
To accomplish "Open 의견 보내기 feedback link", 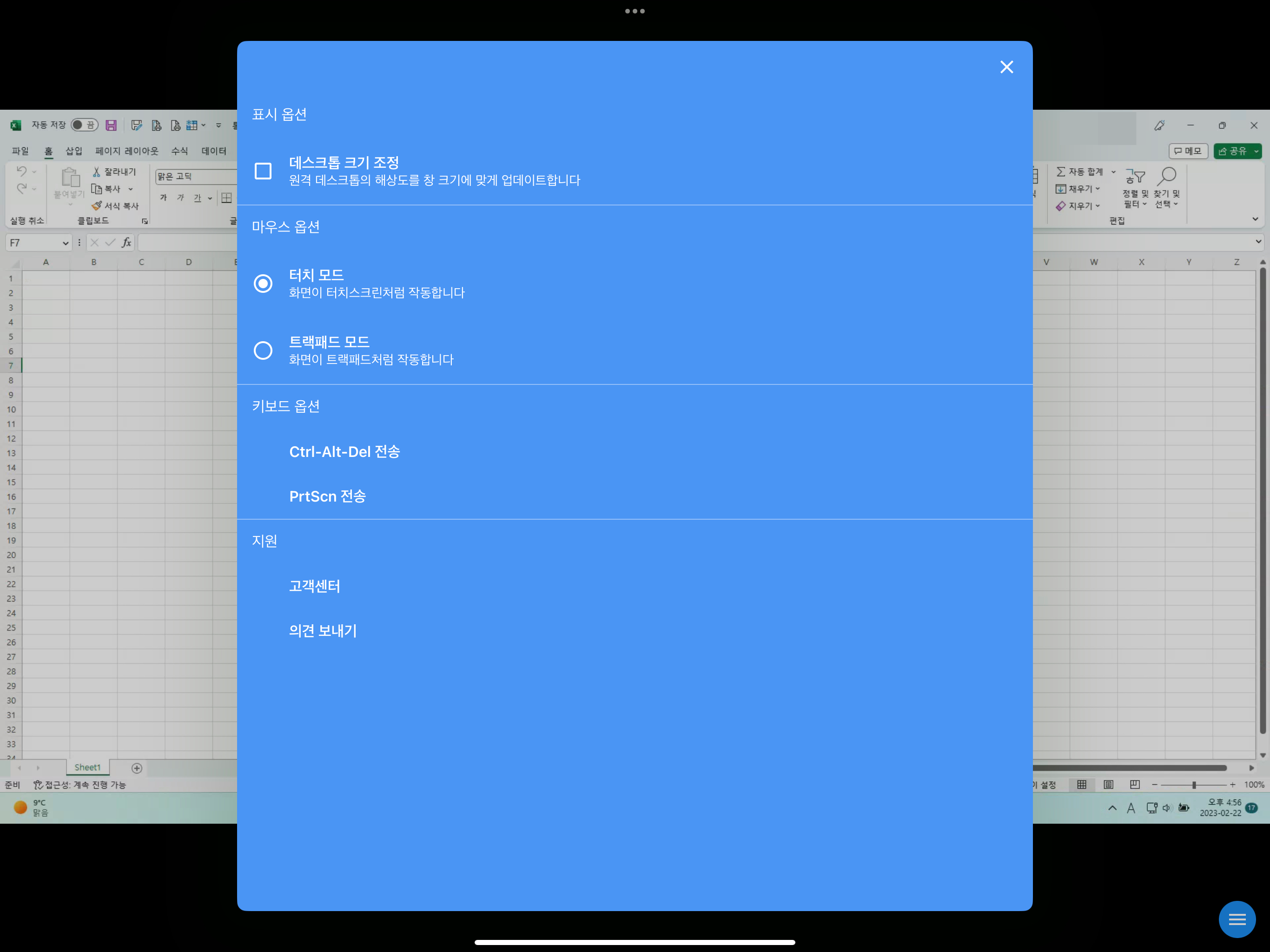I will click(x=323, y=630).
